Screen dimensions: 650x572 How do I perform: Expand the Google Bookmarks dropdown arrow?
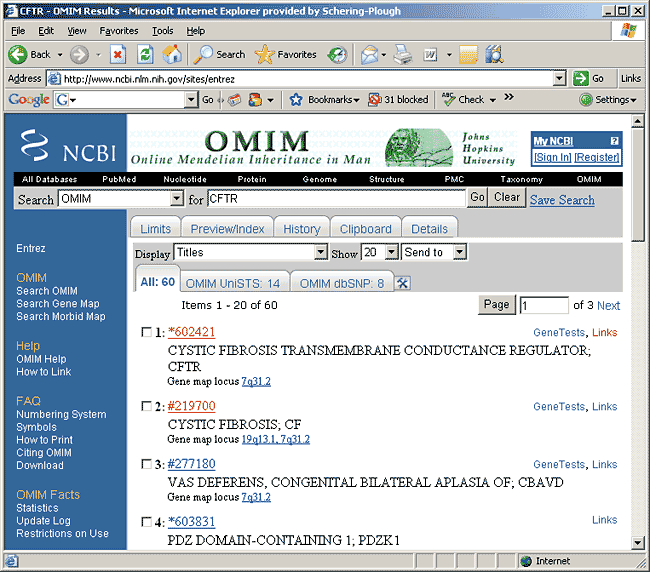coord(357,100)
